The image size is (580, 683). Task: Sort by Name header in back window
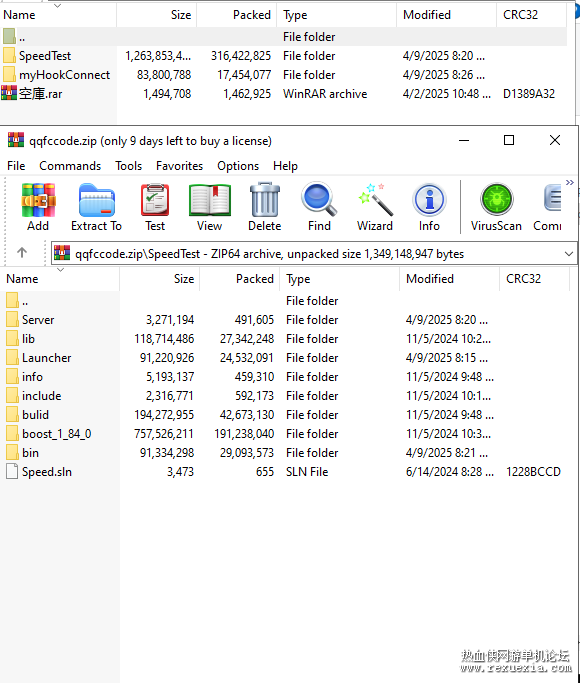pyautogui.click(x=57, y=15)
